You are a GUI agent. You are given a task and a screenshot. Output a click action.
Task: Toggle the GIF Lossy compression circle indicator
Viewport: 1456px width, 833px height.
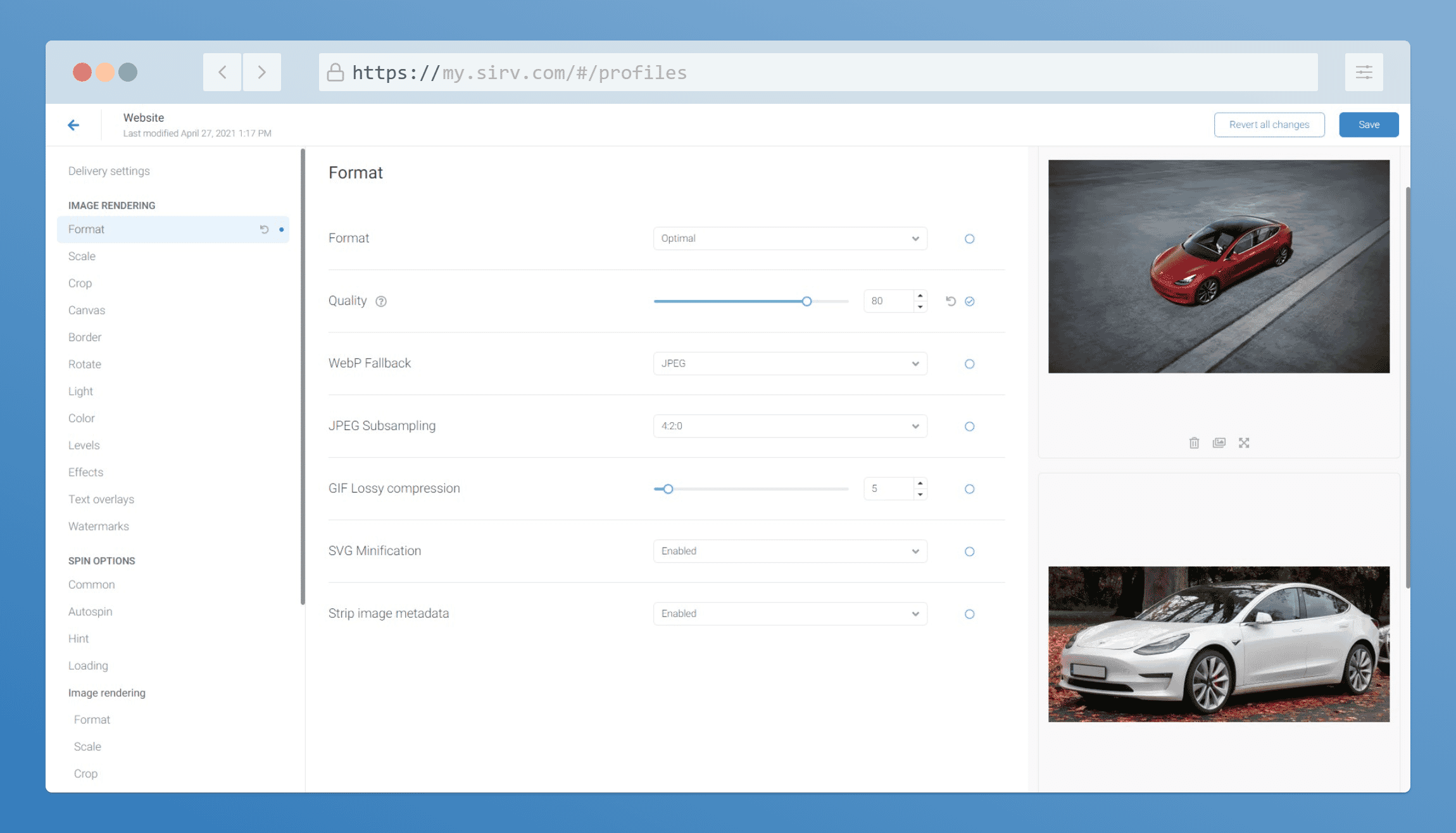[969, 489]
